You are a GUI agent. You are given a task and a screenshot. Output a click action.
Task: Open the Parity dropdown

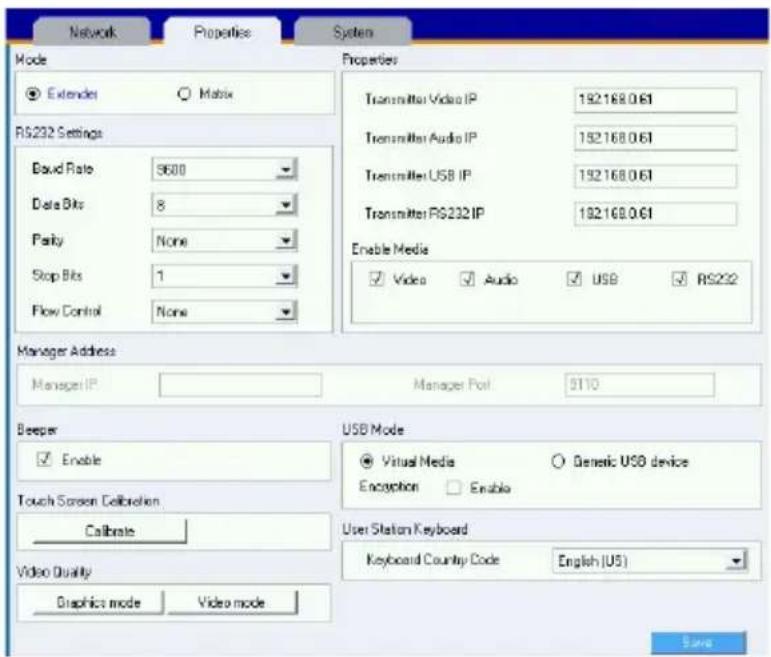pos(225,240)
